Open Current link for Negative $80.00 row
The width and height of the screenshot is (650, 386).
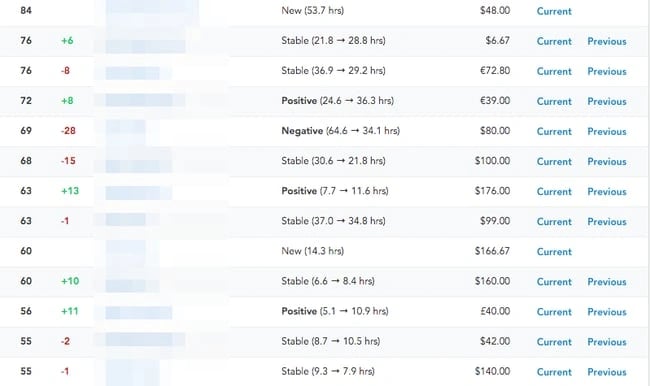click(554, 131)
